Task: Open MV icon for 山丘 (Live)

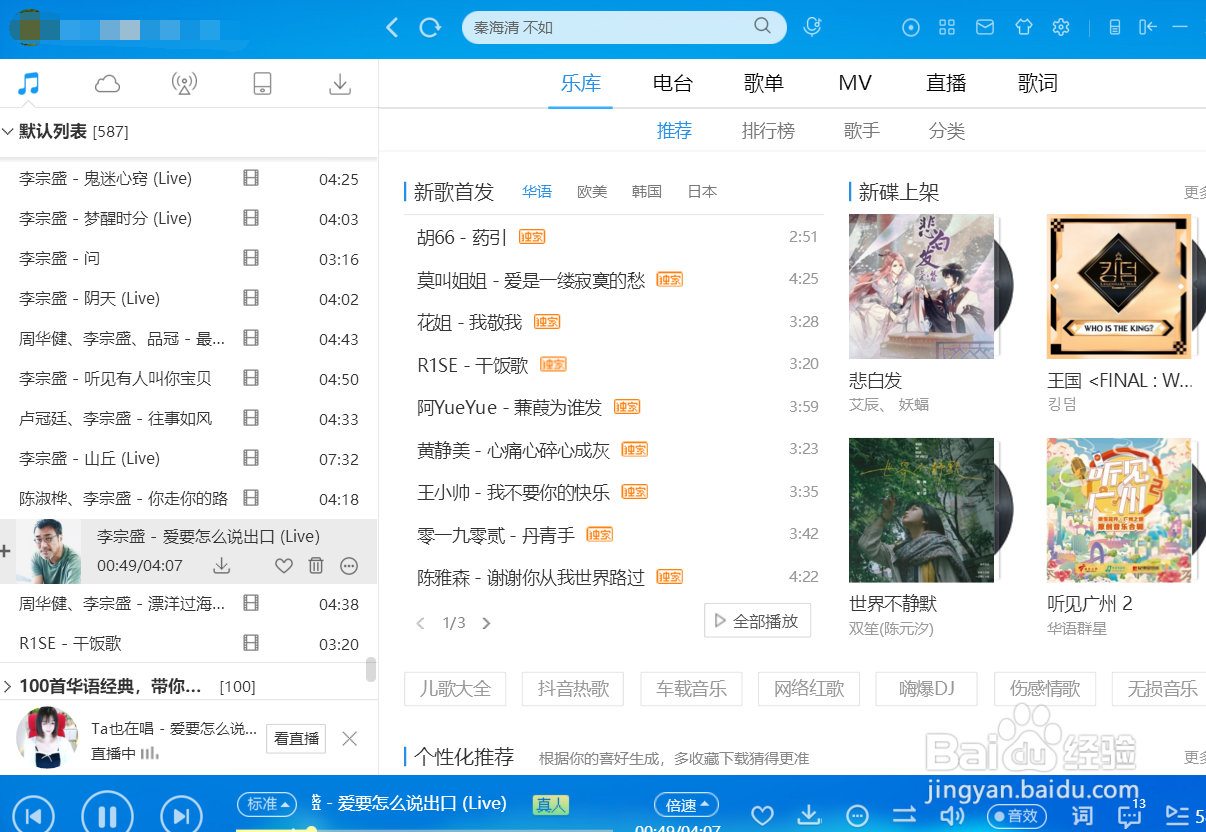Action: (251, 457)
